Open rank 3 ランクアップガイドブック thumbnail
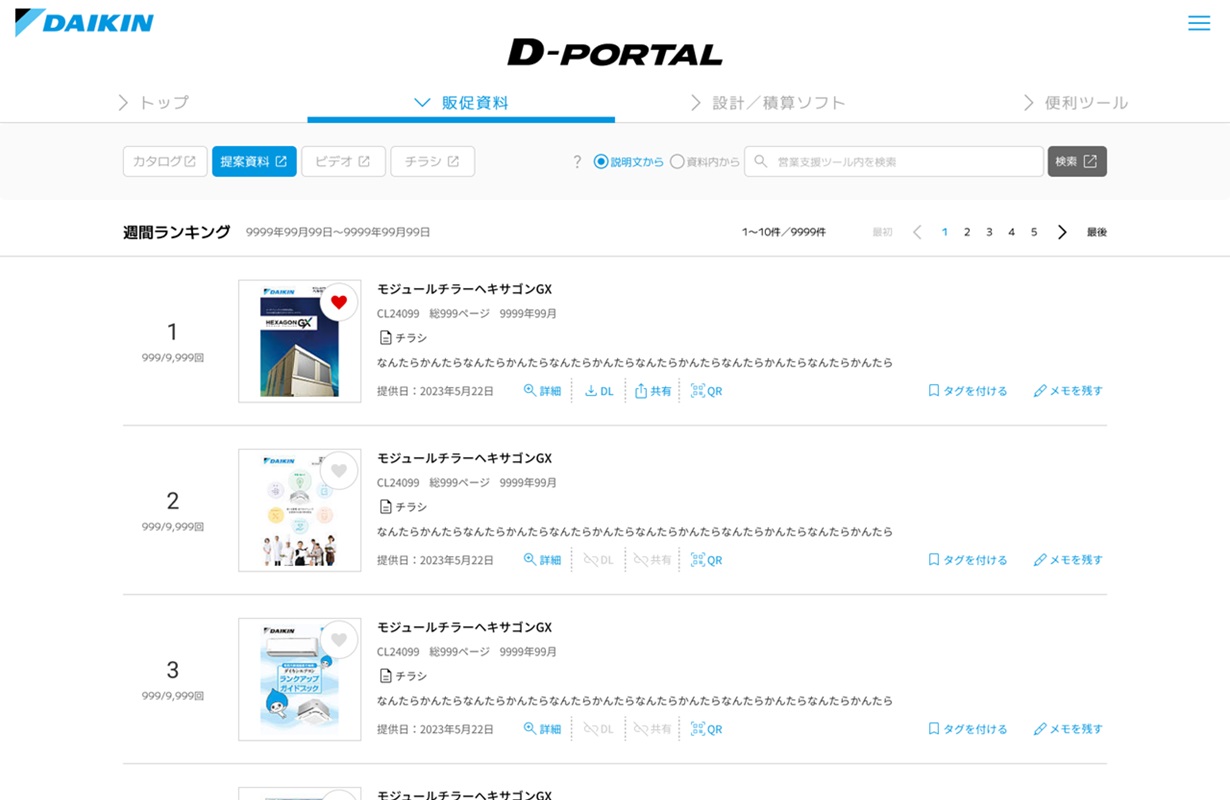The image size is (1230, 800). [x=300, y=679]
